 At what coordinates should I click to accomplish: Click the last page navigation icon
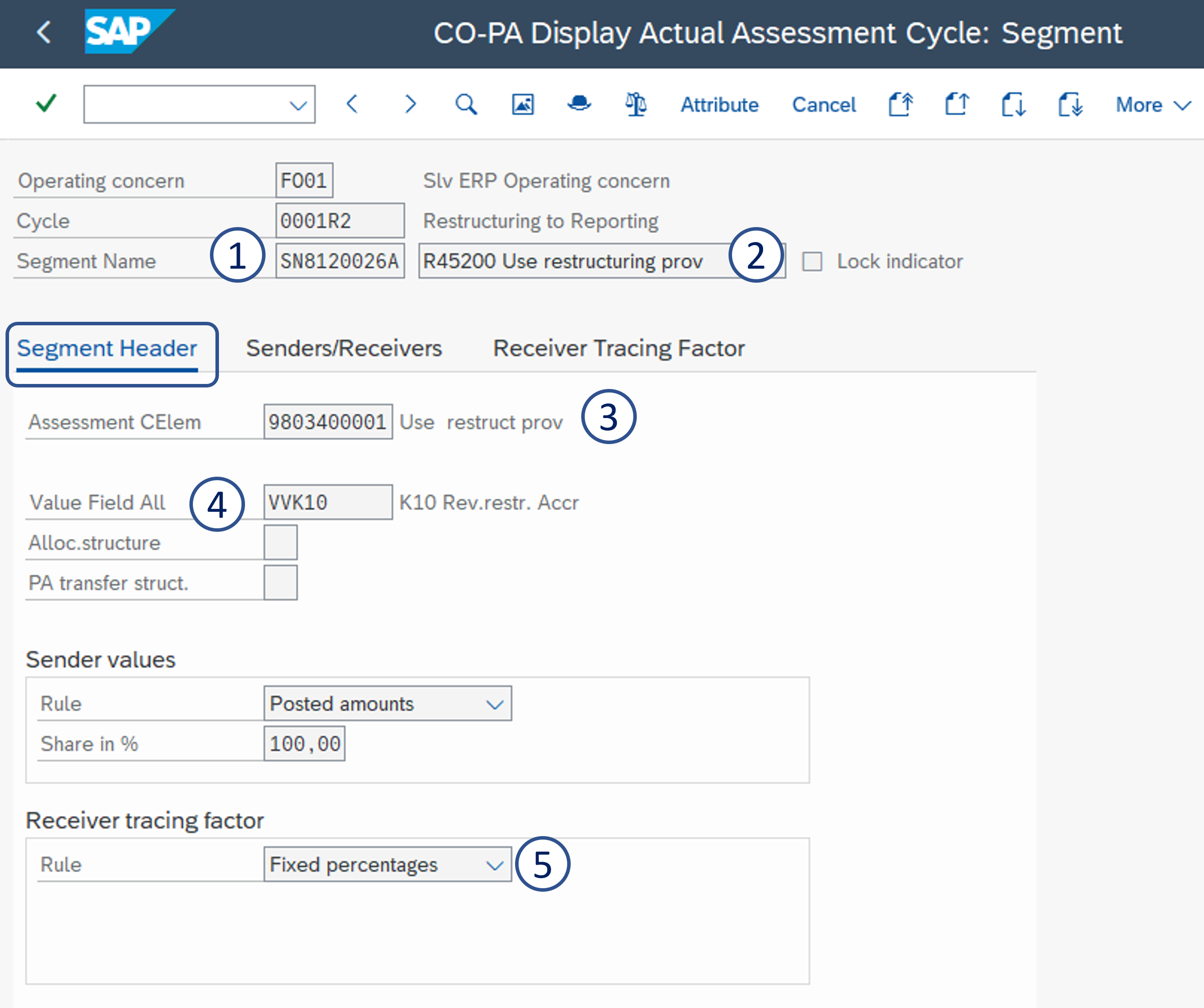[1070, 104]
